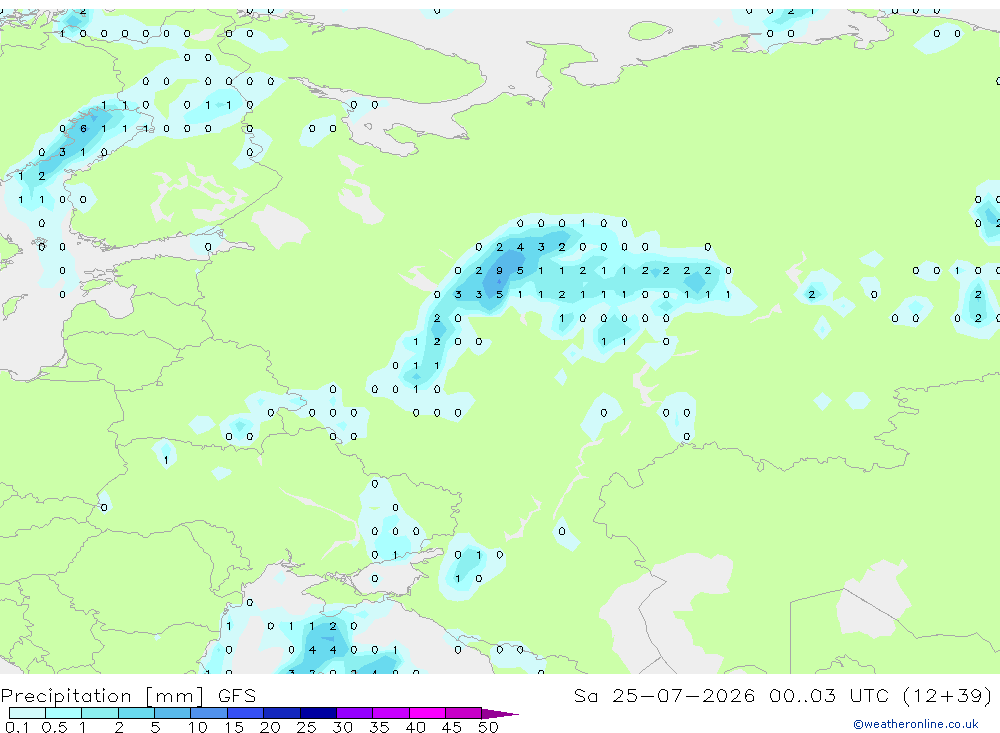Click the 40 to 45 legend swatch
This screenshot has width=1000, height=733.
click(427, 713)
